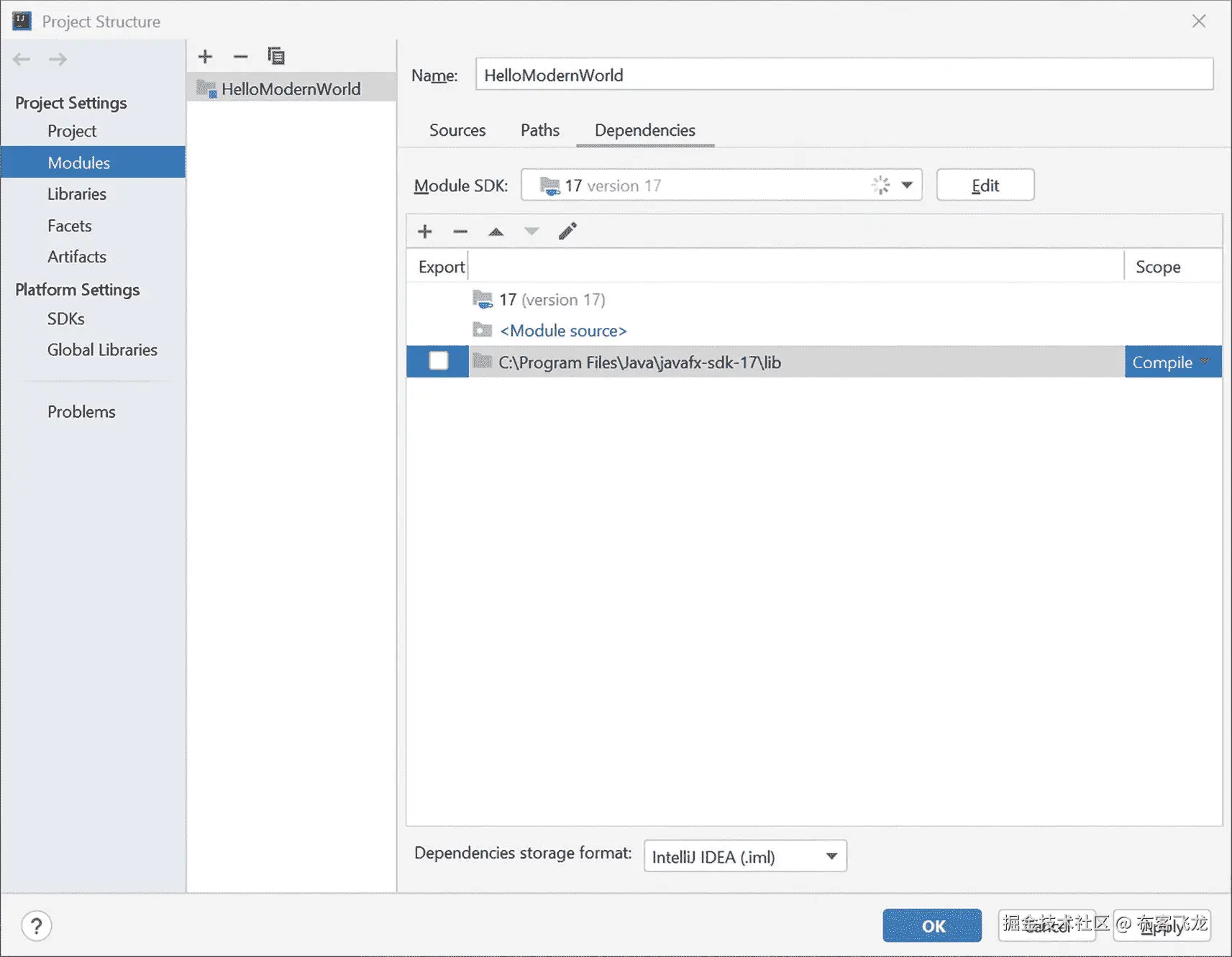1232x957 pixels.
Task: Remove the selected module with minus icon
Action: click(x=240, y=56)
